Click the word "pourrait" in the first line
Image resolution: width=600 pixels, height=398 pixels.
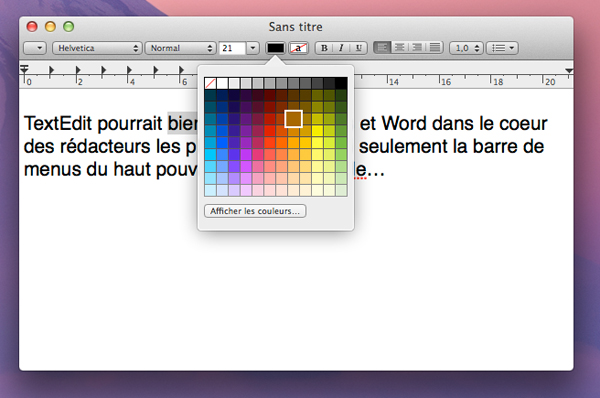click(130, 124)
